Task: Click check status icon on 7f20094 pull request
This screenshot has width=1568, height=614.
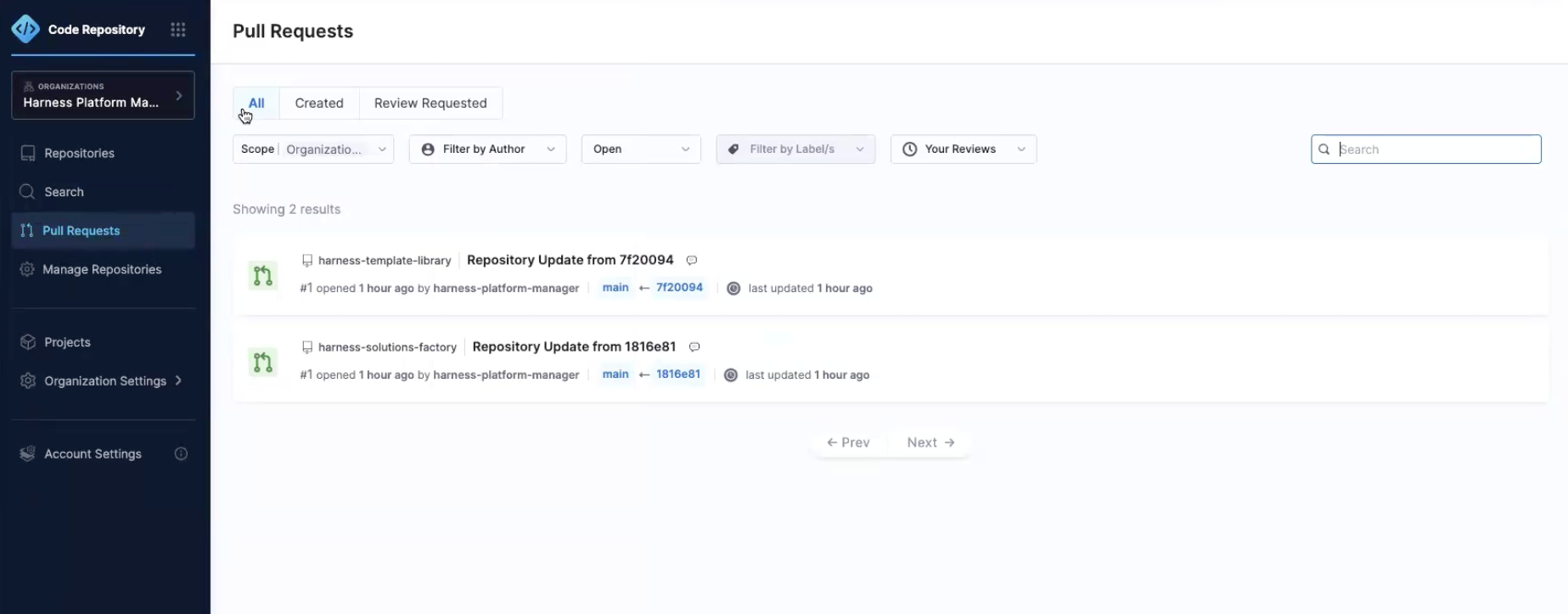Action: pyautogui.click(x=733, y=289)
